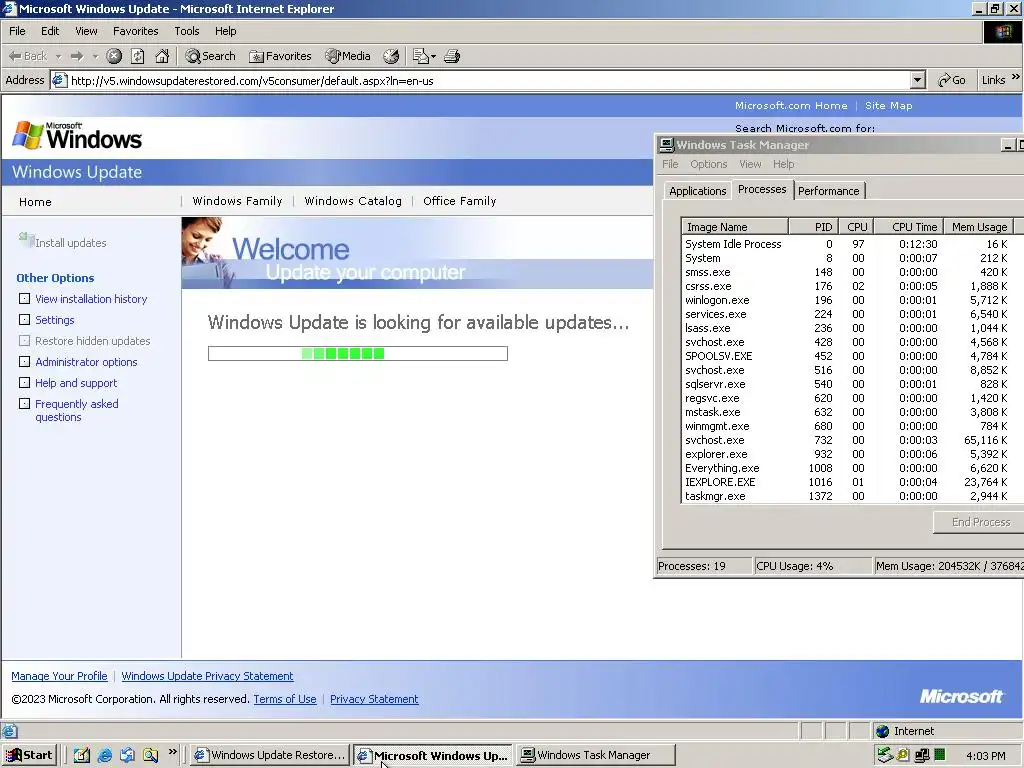The height and width of the screenshot is (768, 1024).
Task: Click the Go button beside address bar
Action: [x=952, y=80]
